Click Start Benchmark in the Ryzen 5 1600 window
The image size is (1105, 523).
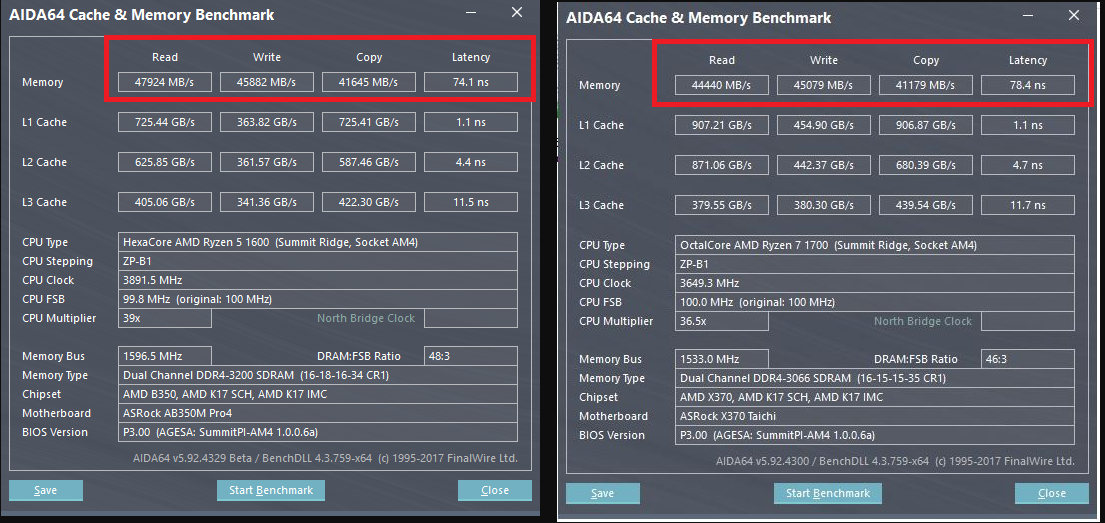click(271, 490)
